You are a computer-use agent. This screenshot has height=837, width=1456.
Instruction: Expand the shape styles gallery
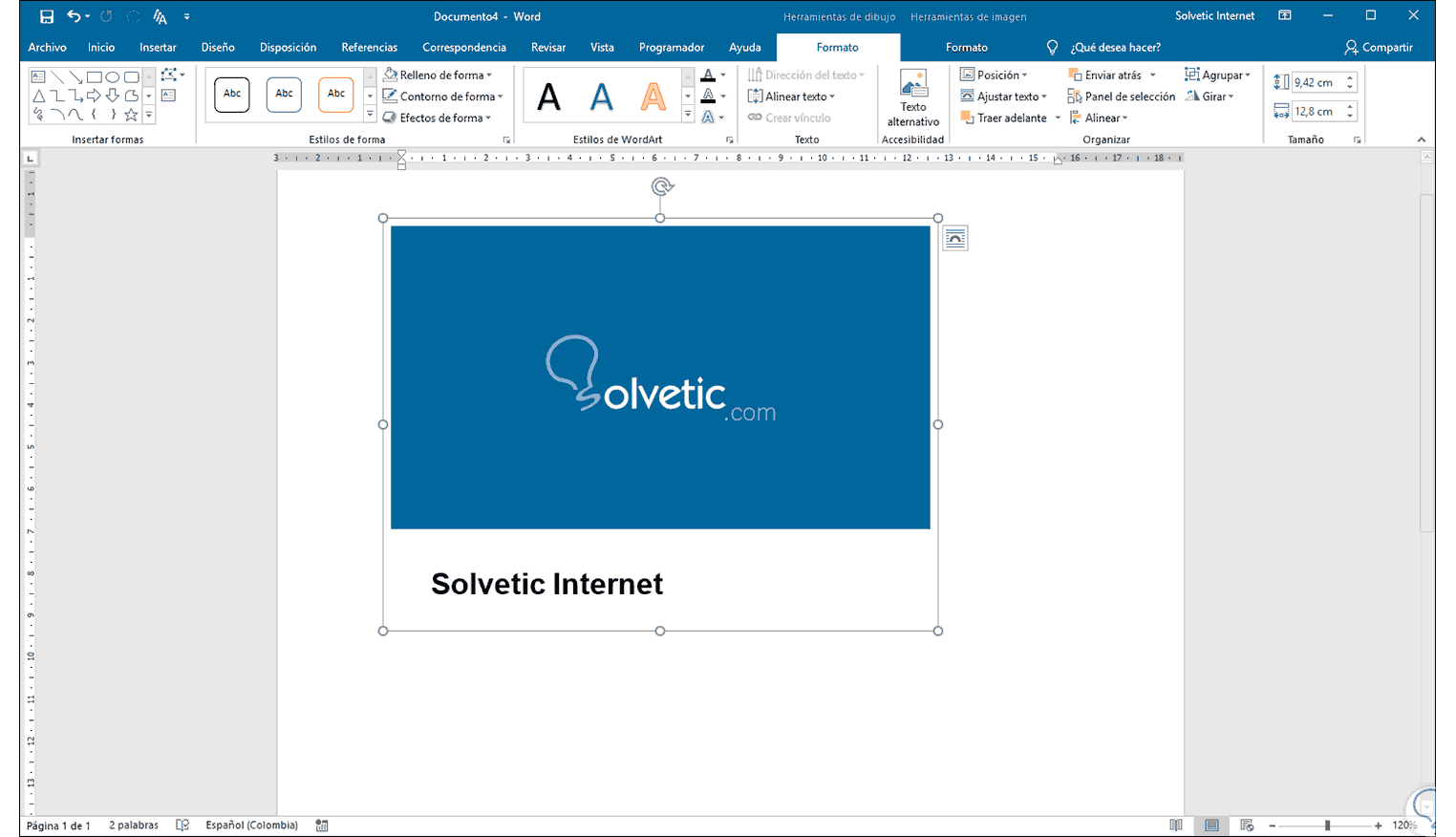pos(370,115)
